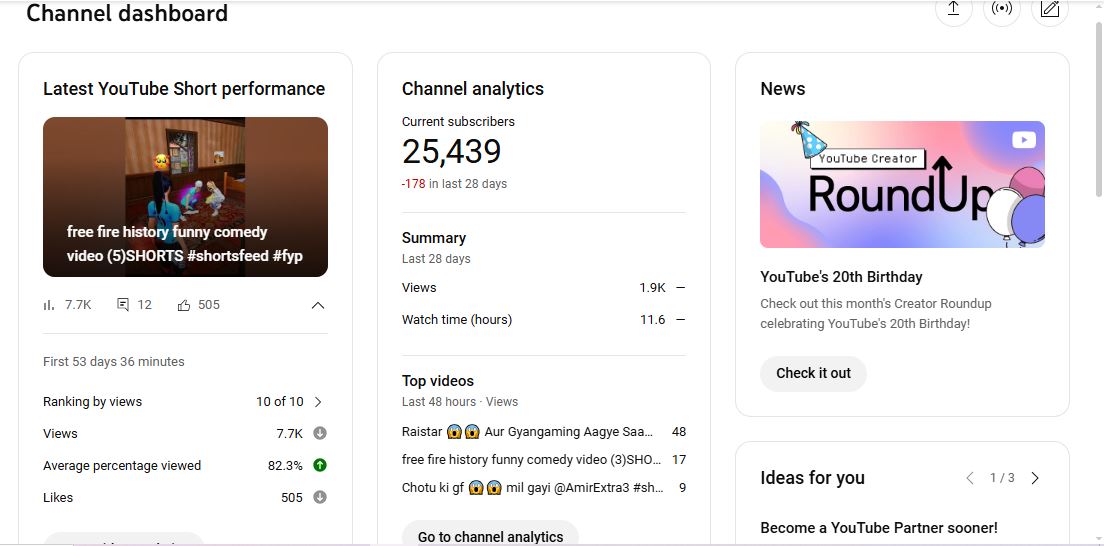Click the YouTube's 20th Birthday headline
The image size is (1104, 546).
point(841,277)
